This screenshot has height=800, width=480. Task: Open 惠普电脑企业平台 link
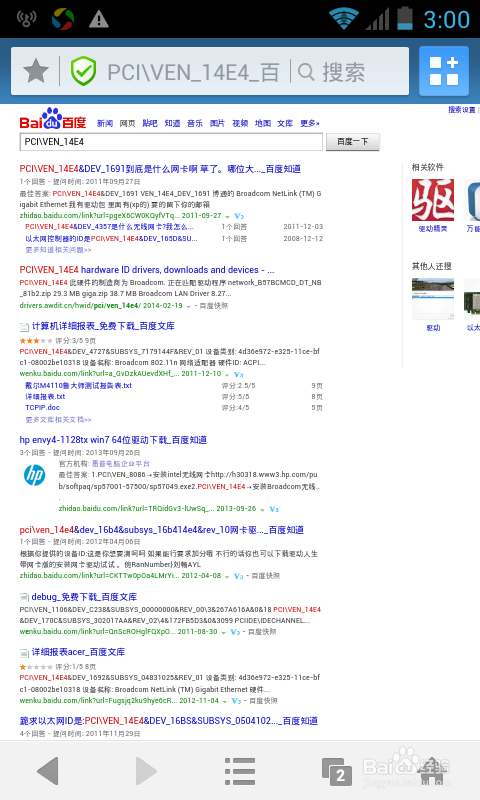(x=120, y=464)
